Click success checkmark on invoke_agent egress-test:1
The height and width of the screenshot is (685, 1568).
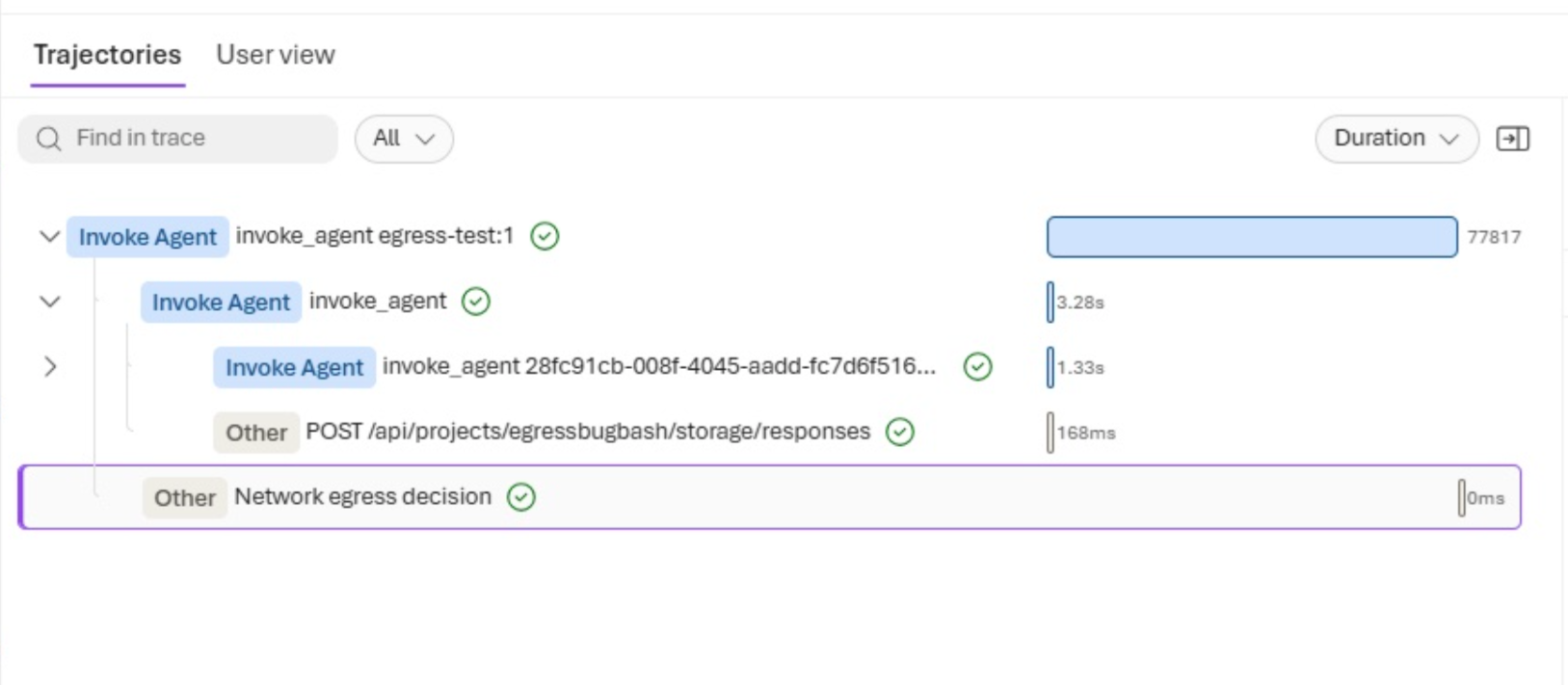(545, 236)
